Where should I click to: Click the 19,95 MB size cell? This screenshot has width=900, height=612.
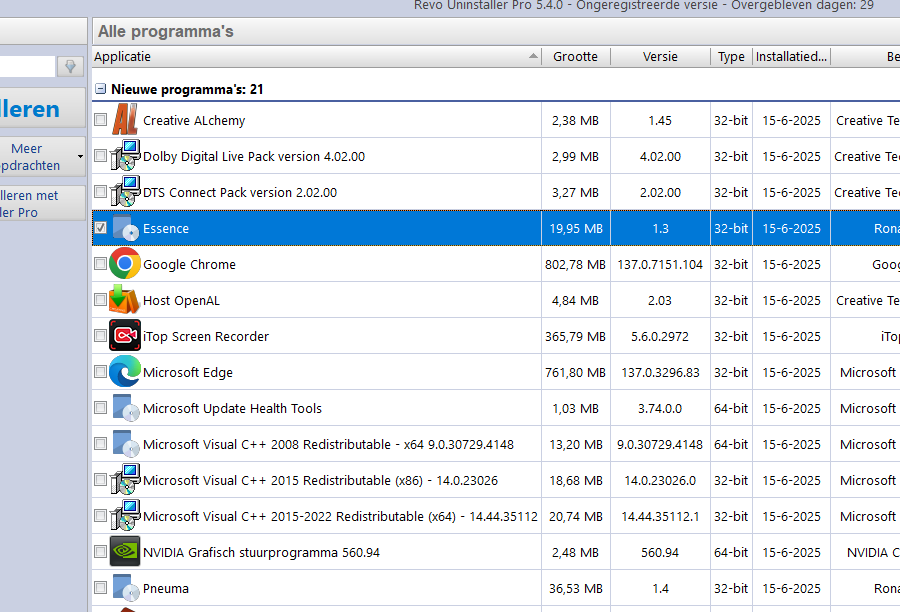pyautogui.click(x=576, y=228)
